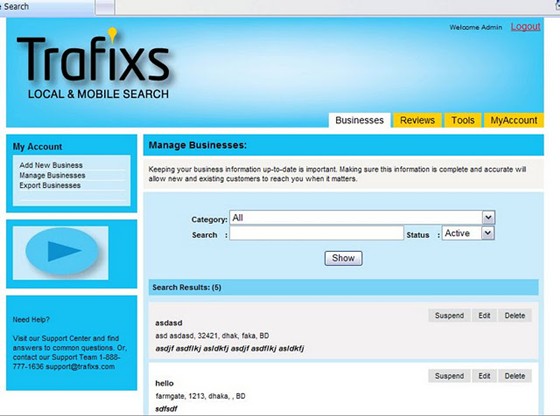Select the hello business name
Image resolution: width=560 pixels, height=416 pixels.
164,383
